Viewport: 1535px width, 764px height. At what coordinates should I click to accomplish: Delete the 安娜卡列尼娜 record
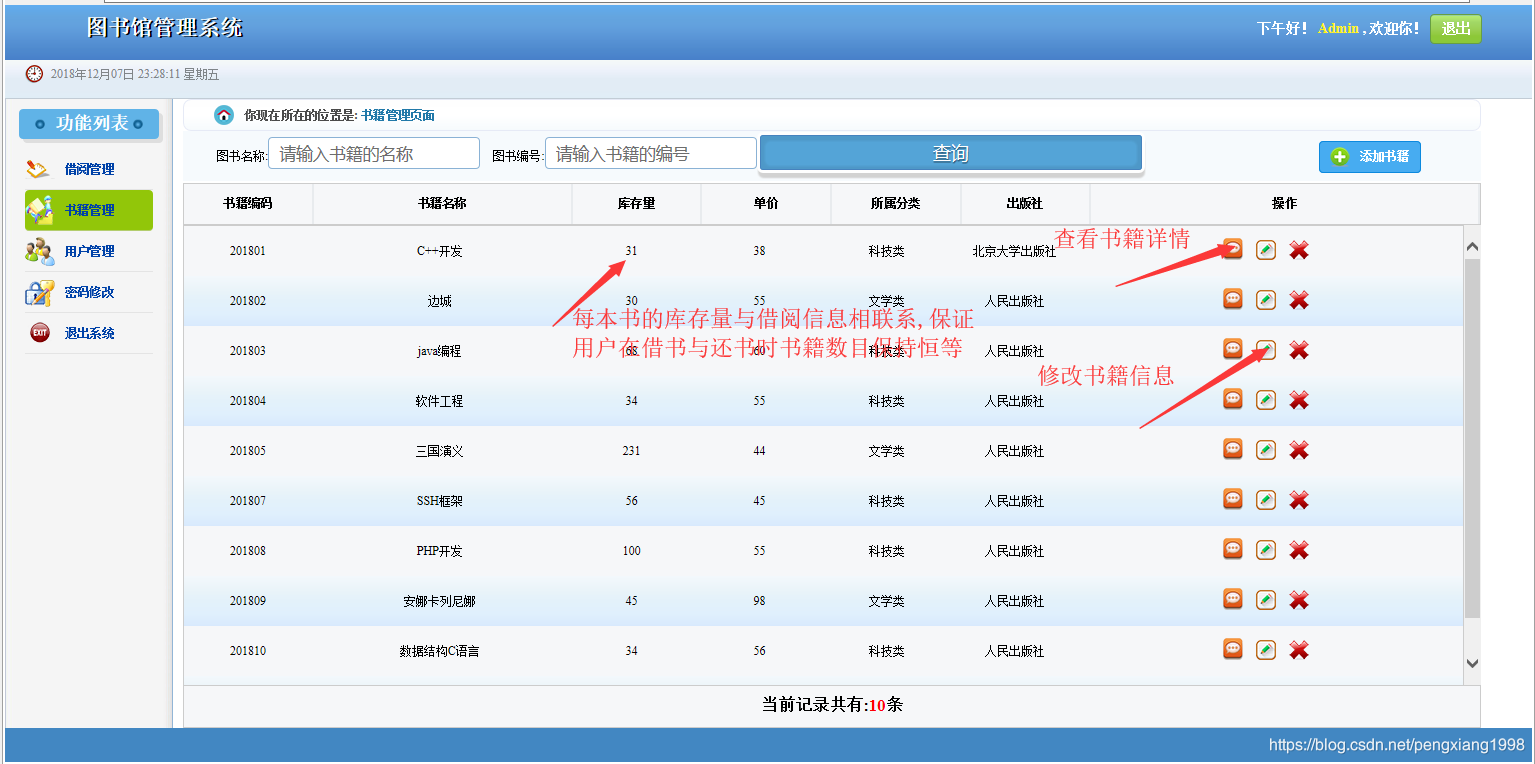[x=1299, y=600]
